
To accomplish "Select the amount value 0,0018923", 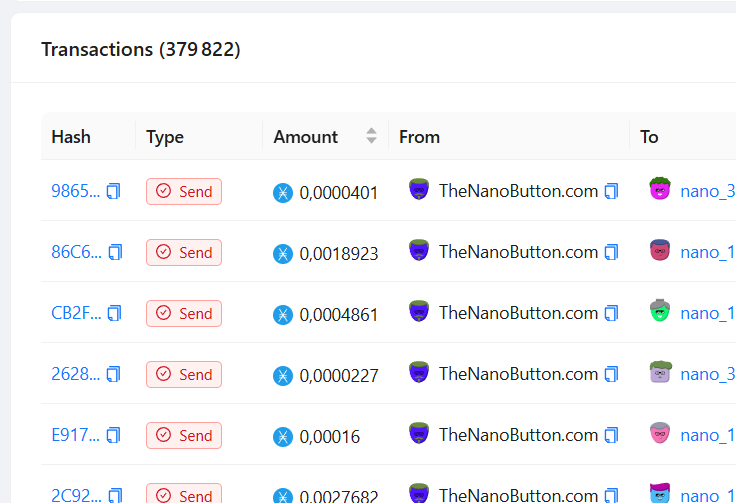I will (x=339, y=254).
